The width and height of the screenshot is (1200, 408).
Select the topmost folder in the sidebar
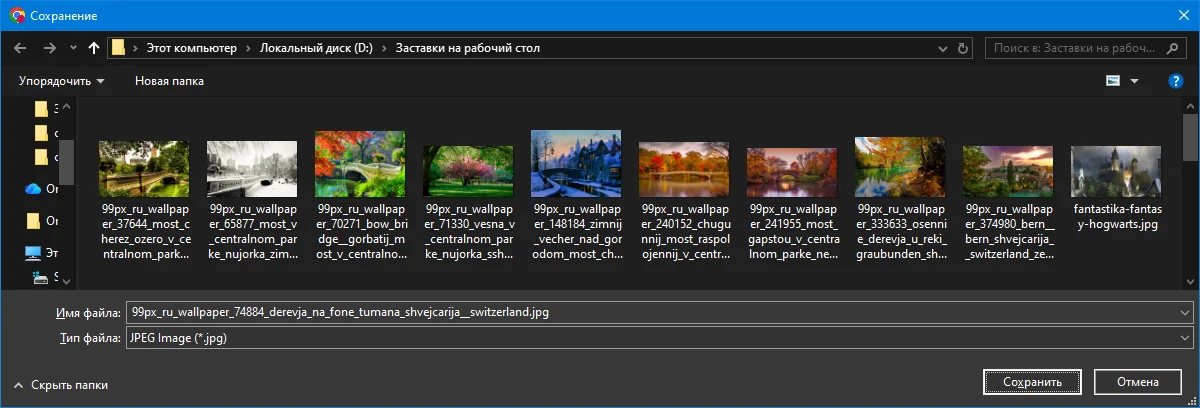41,108
